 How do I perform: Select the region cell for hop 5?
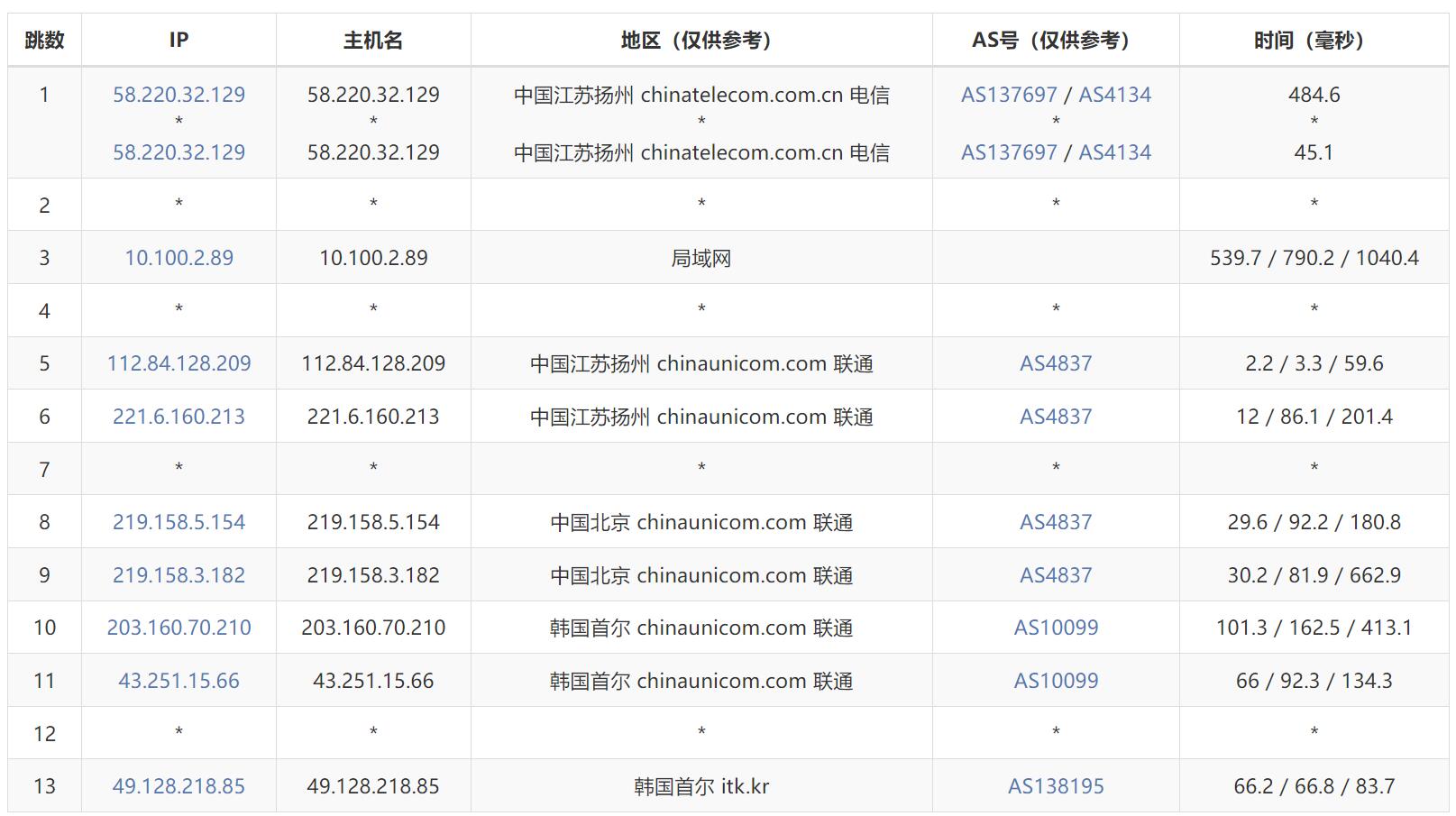(701, 363)
